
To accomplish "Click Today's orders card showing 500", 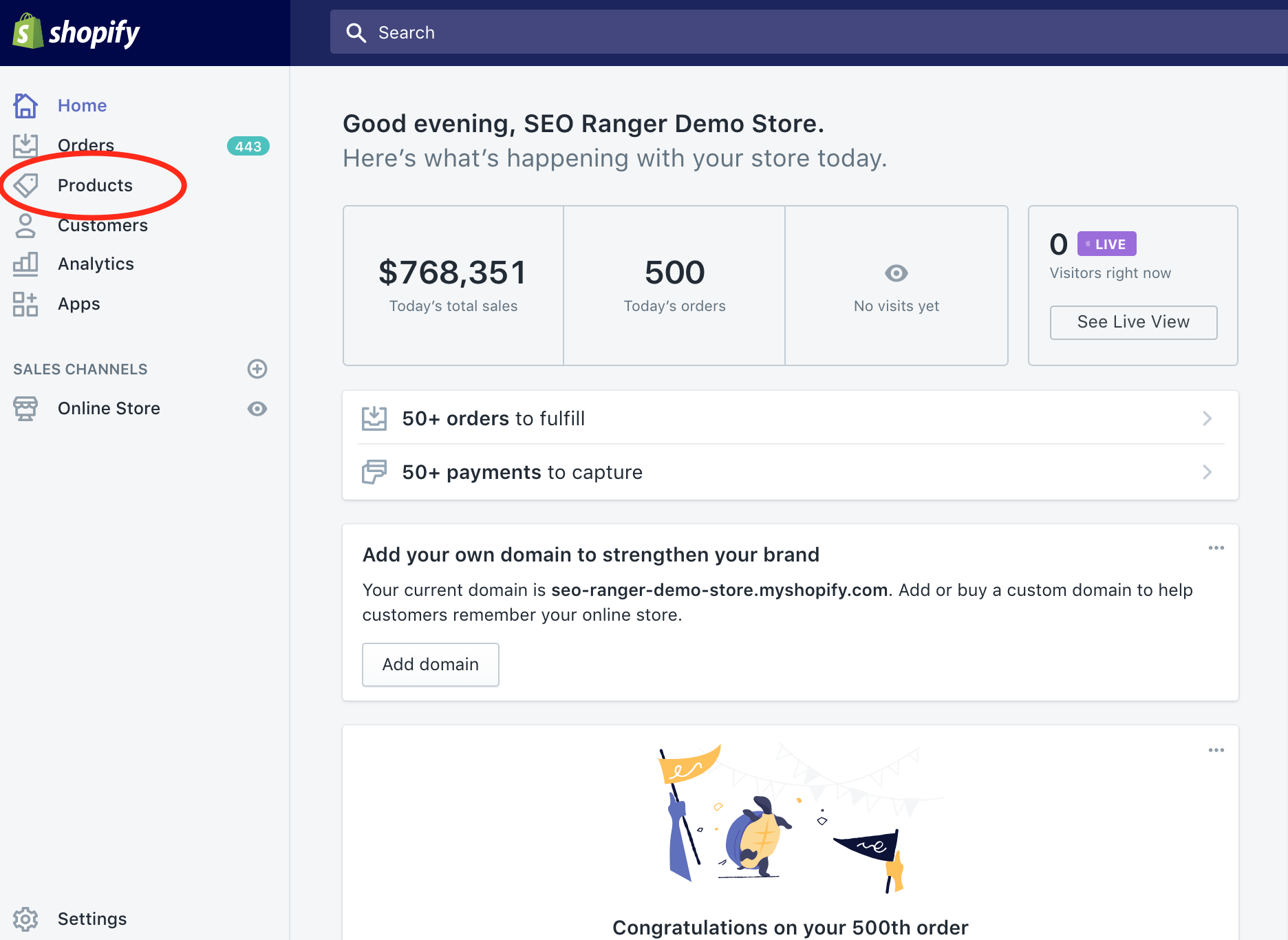I will pyautogui.click(x=674, y=285).
